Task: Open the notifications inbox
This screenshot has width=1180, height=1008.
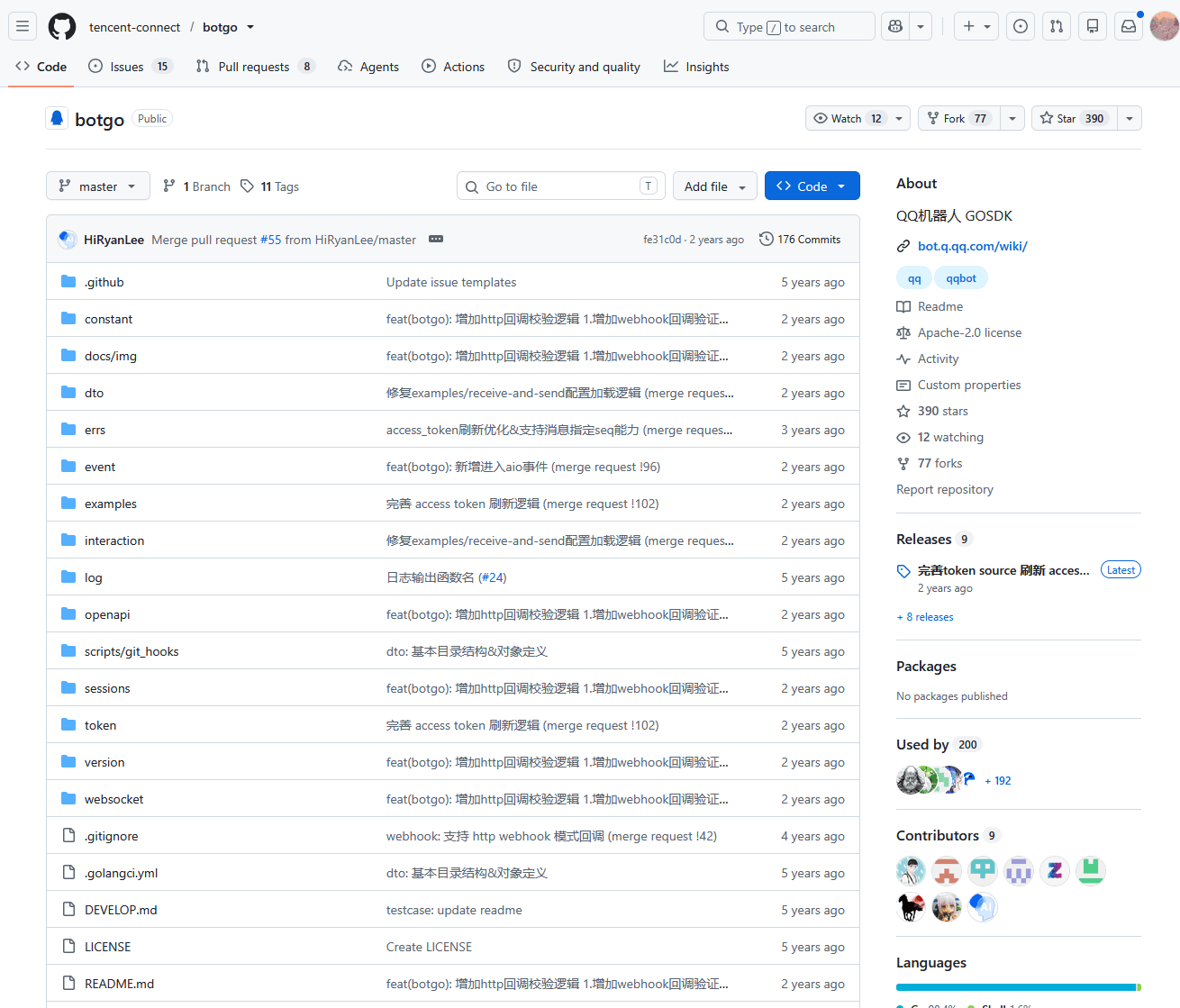Action: point(1129,26)
